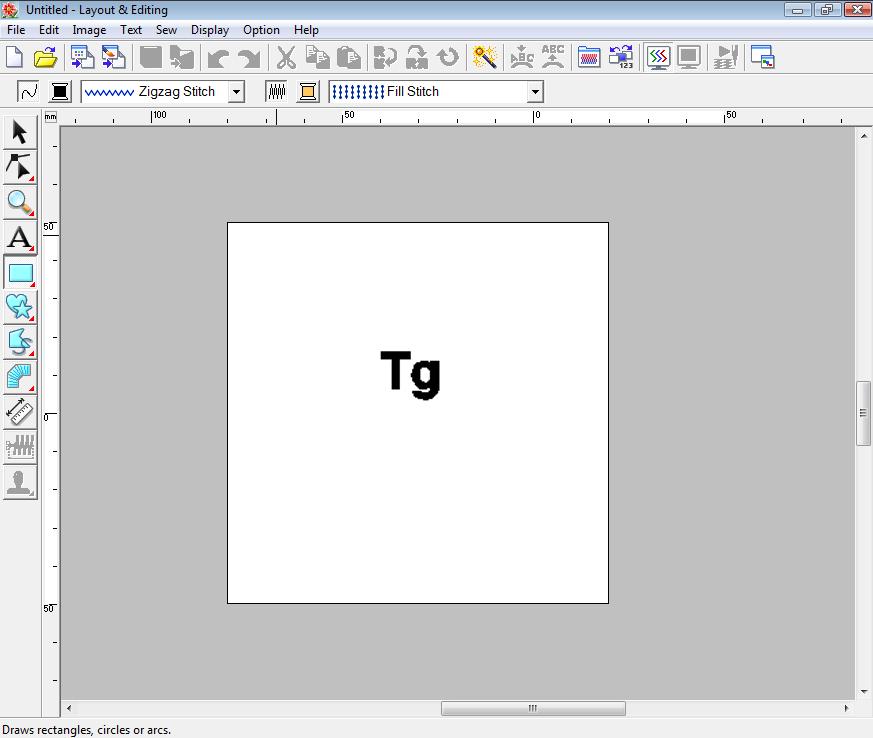Click the Save floppy disk icon
Viewport: 873px width, 738px height.
pos(150,57)
